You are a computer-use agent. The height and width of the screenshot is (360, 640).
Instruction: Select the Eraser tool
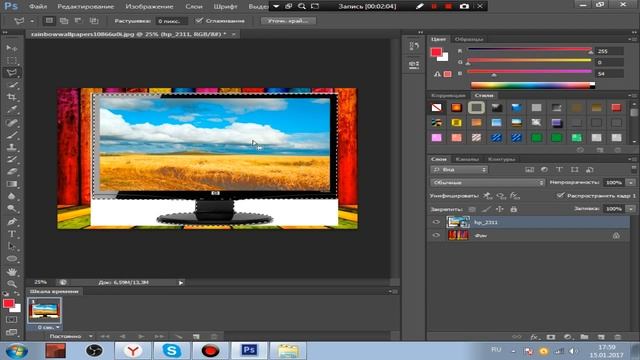12,171
